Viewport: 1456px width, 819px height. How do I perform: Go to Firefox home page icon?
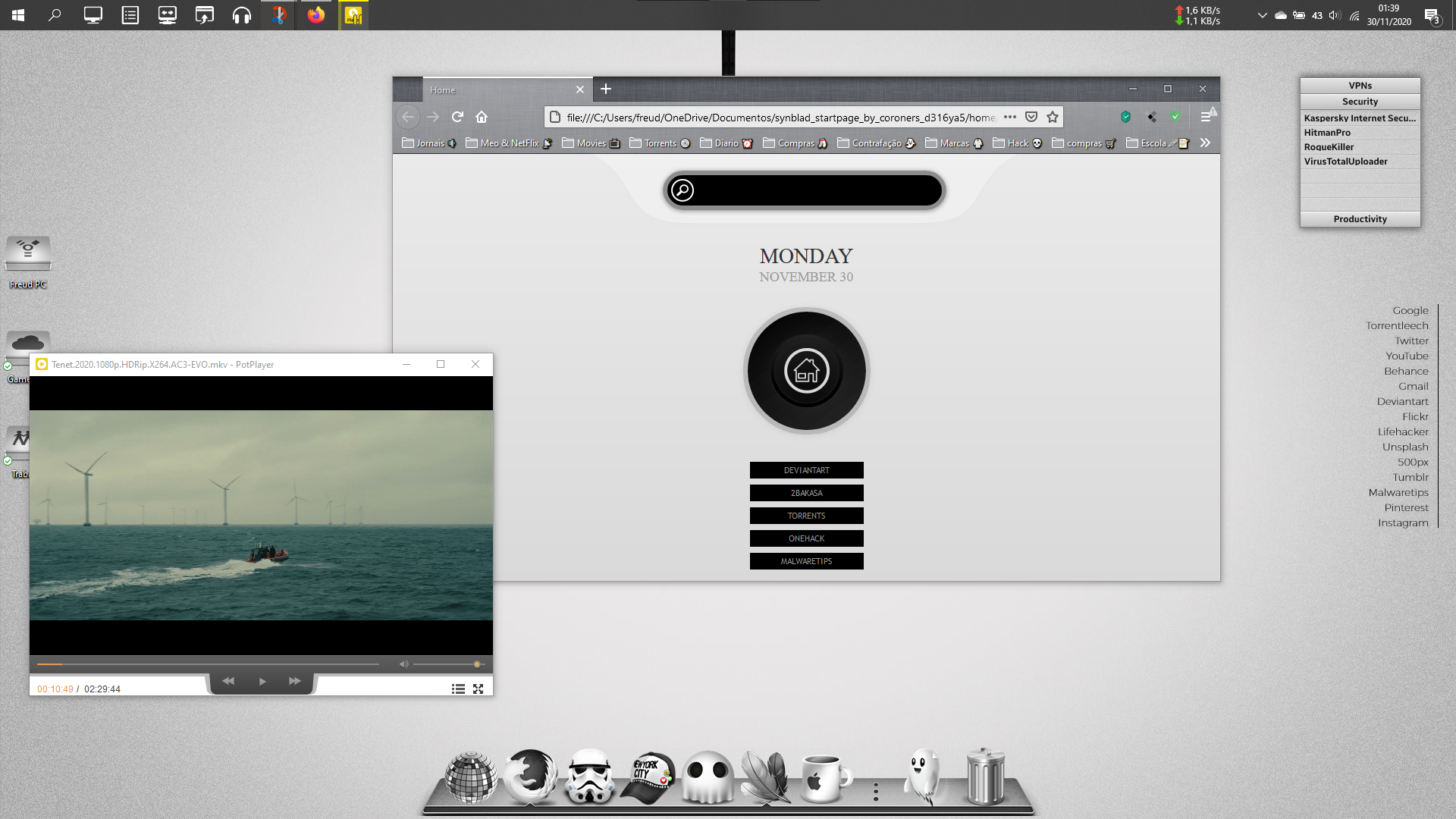(x=482, y=117)
